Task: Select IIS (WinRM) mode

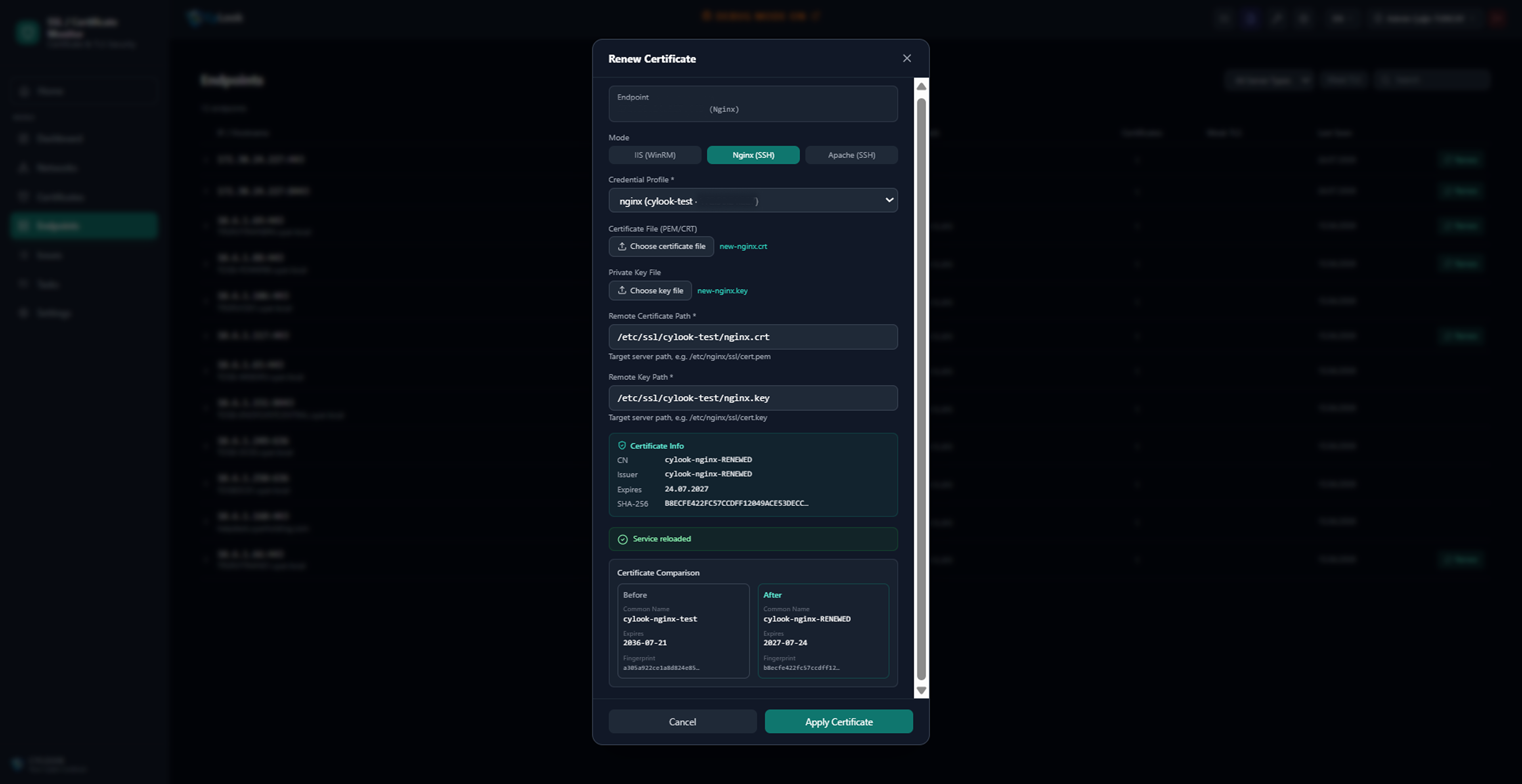Action: pos(655,155)
